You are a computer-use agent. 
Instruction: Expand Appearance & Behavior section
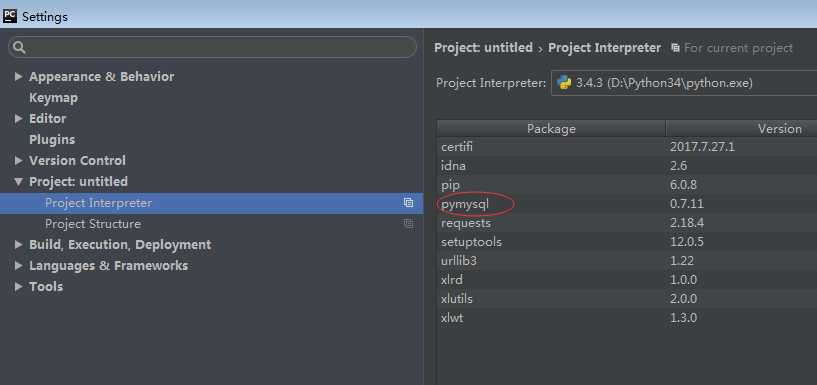[18, 77]
